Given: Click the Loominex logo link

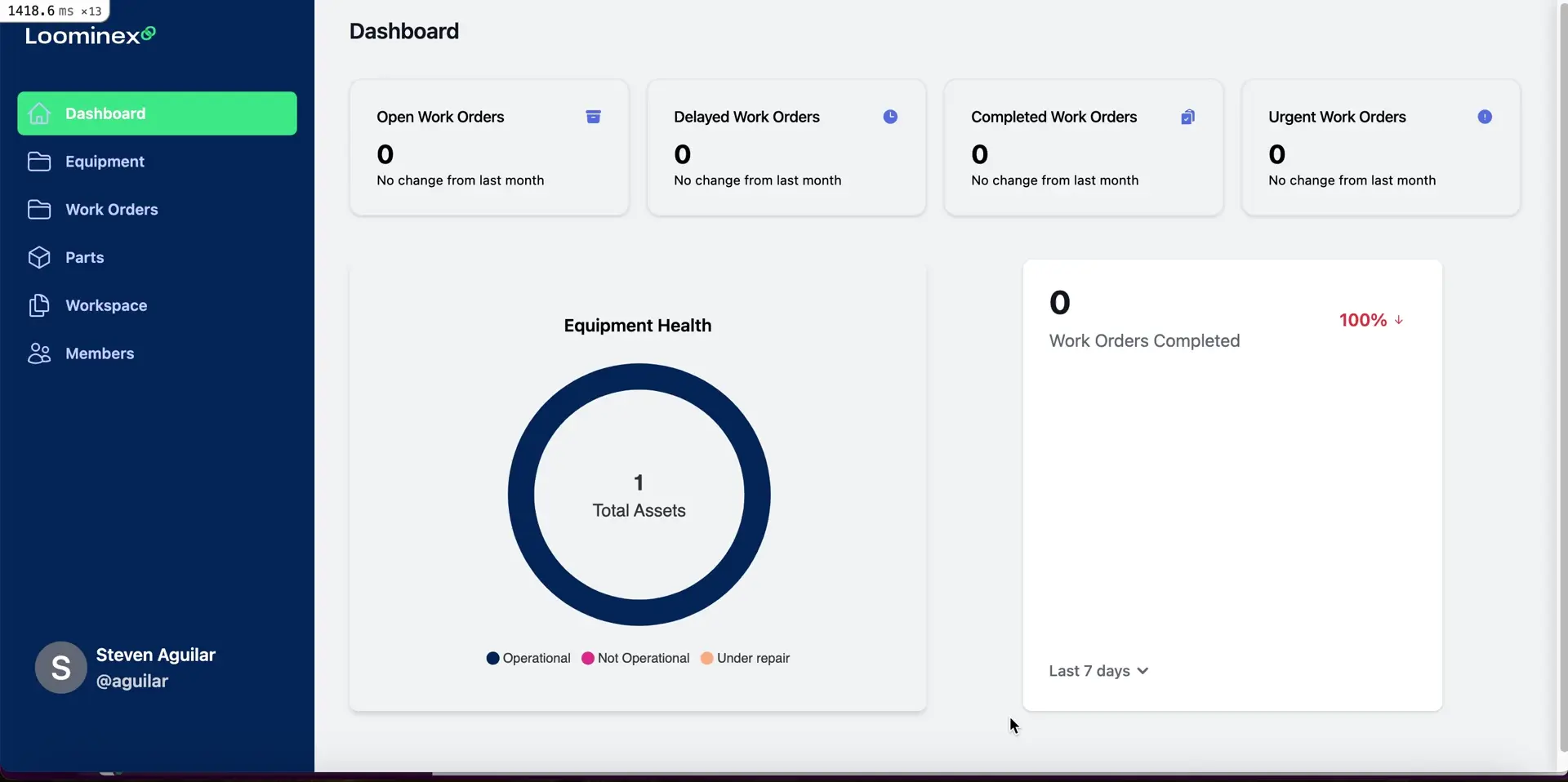Looking at the screenshot, I should pyautogui.click(x=89, y=35).
